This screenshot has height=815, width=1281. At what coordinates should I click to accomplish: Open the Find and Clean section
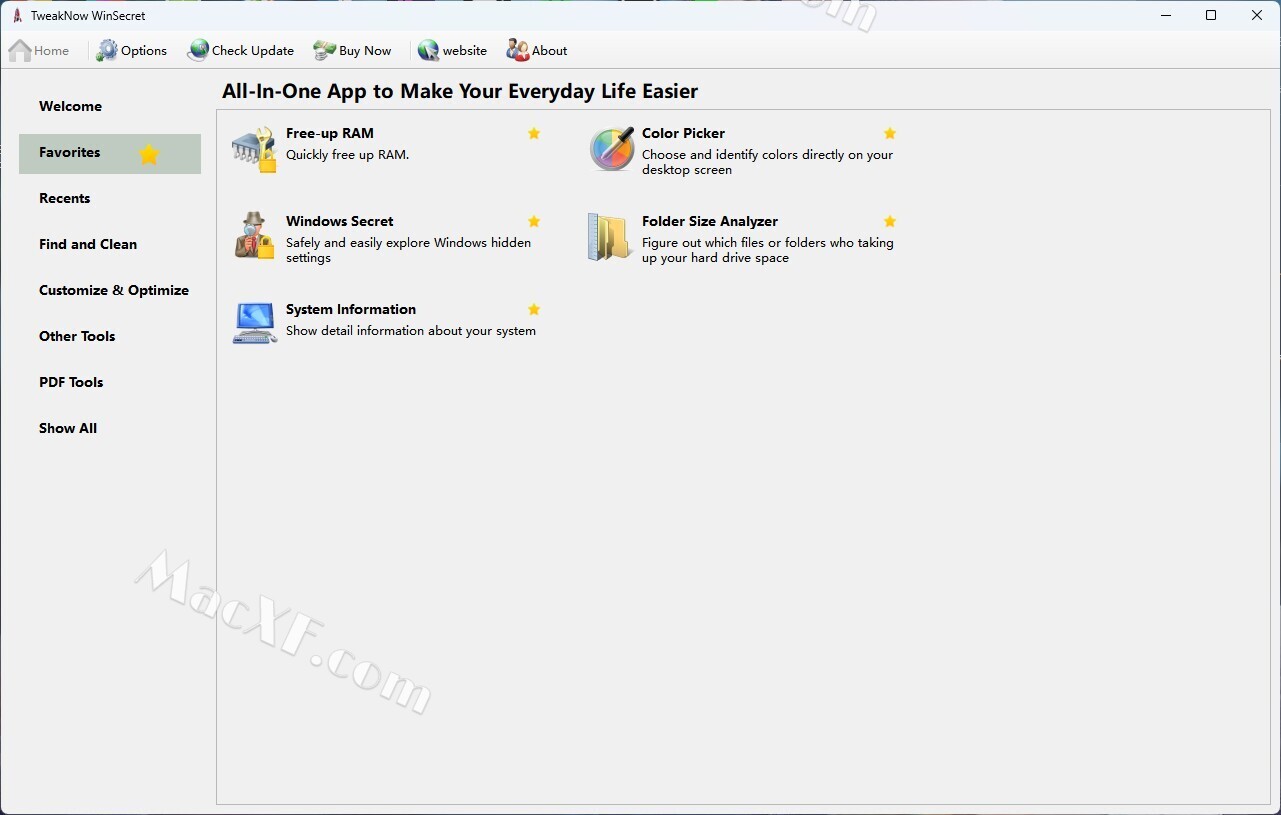[x=110, y=244]
